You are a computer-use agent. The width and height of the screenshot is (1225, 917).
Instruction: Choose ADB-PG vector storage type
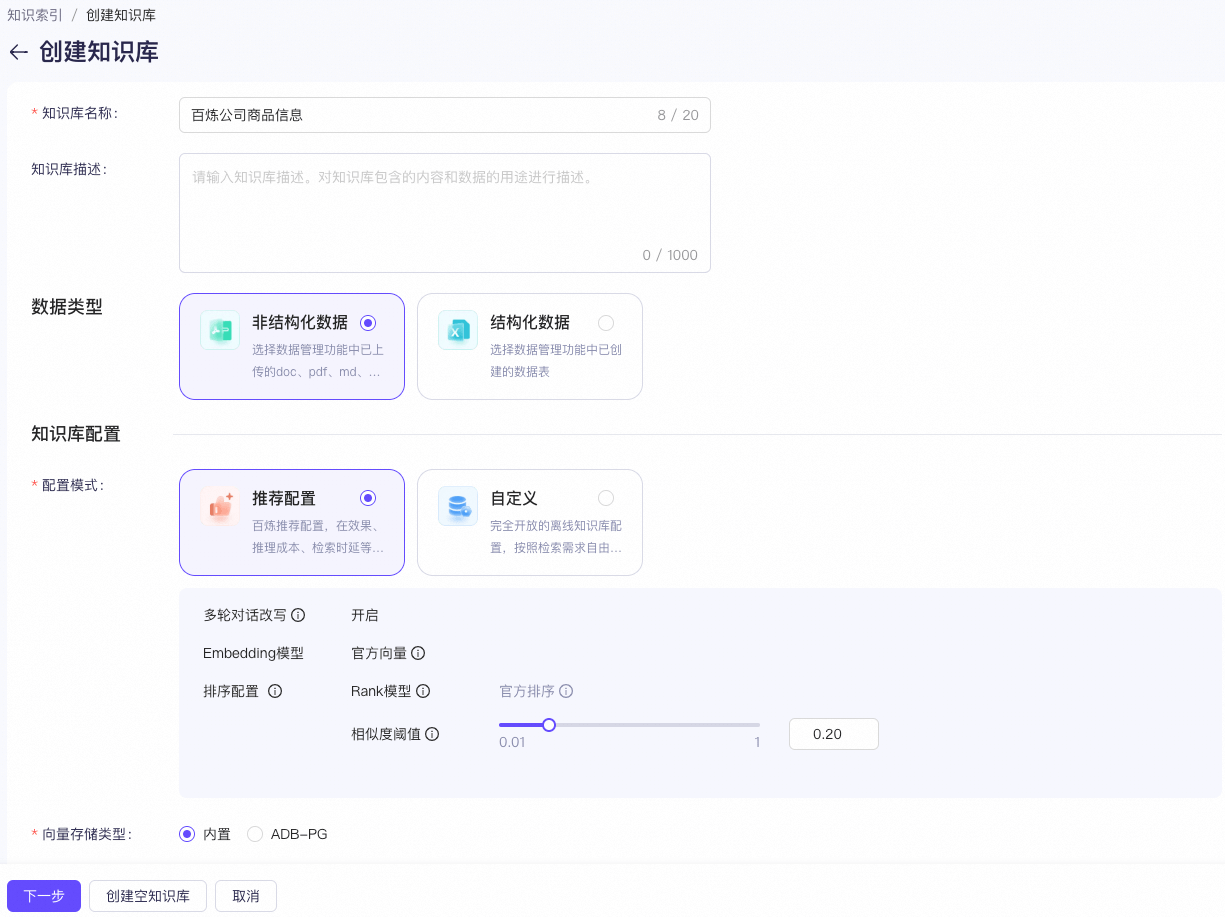click(x=255, y=834)
